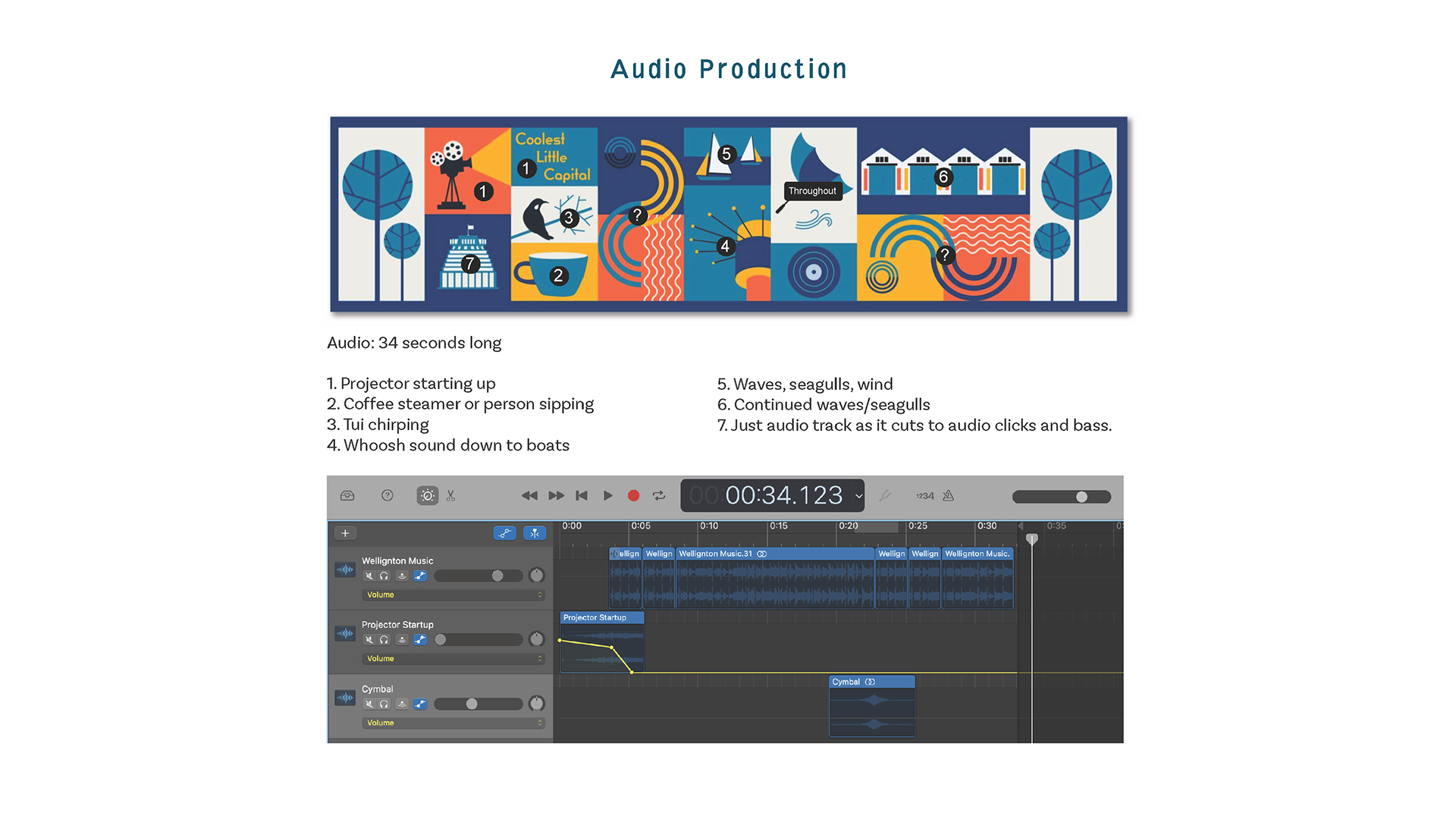Click the playhead marker at top of timeline
This screenshot has width=1456, height=819.
pyautogui.click(x=1032, y=539)
